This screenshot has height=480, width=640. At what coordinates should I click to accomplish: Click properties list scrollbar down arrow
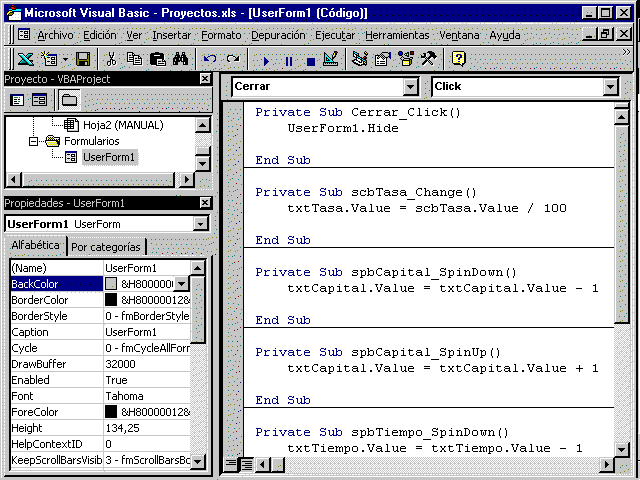click(x=198, y=461)
